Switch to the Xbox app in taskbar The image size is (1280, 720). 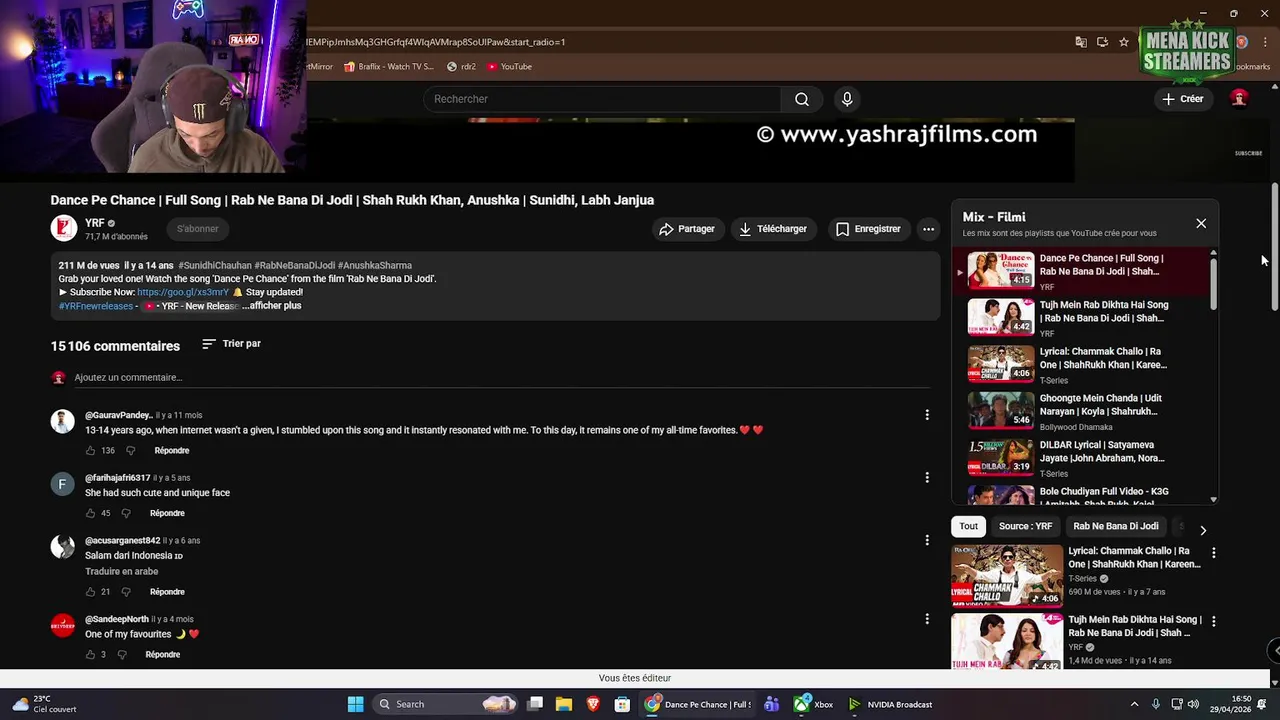[814, 704]
